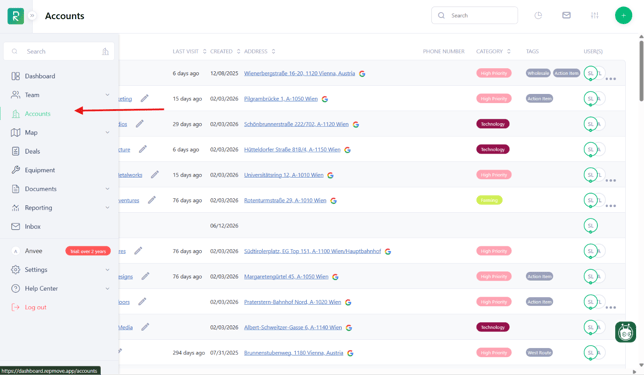Click pencil edit icon on Albert-Schweitzer-Gasse row

pyautogui.click(x=145, y=327)
